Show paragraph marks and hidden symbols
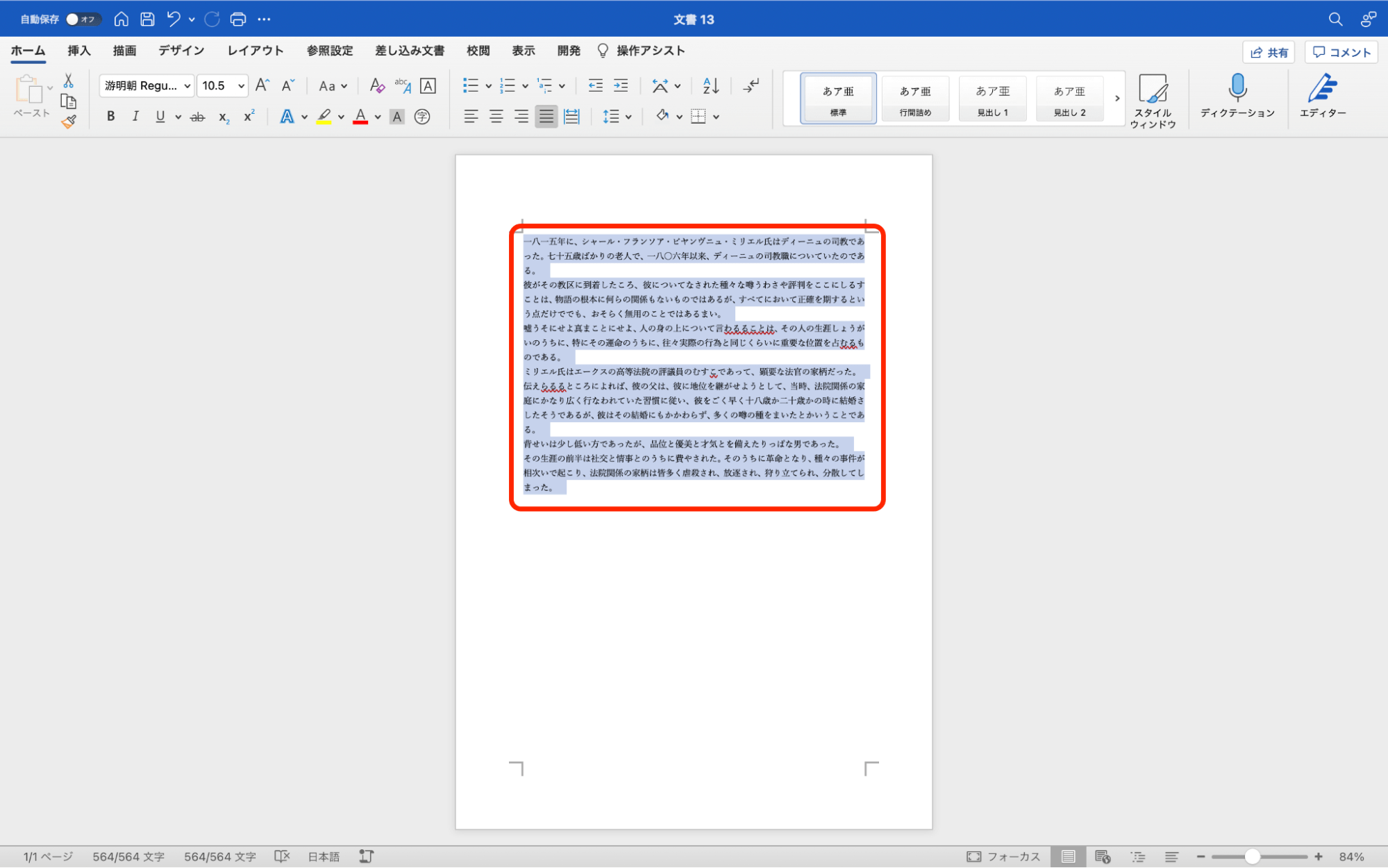Screen dimensions: 1388x868 [751, 85]
